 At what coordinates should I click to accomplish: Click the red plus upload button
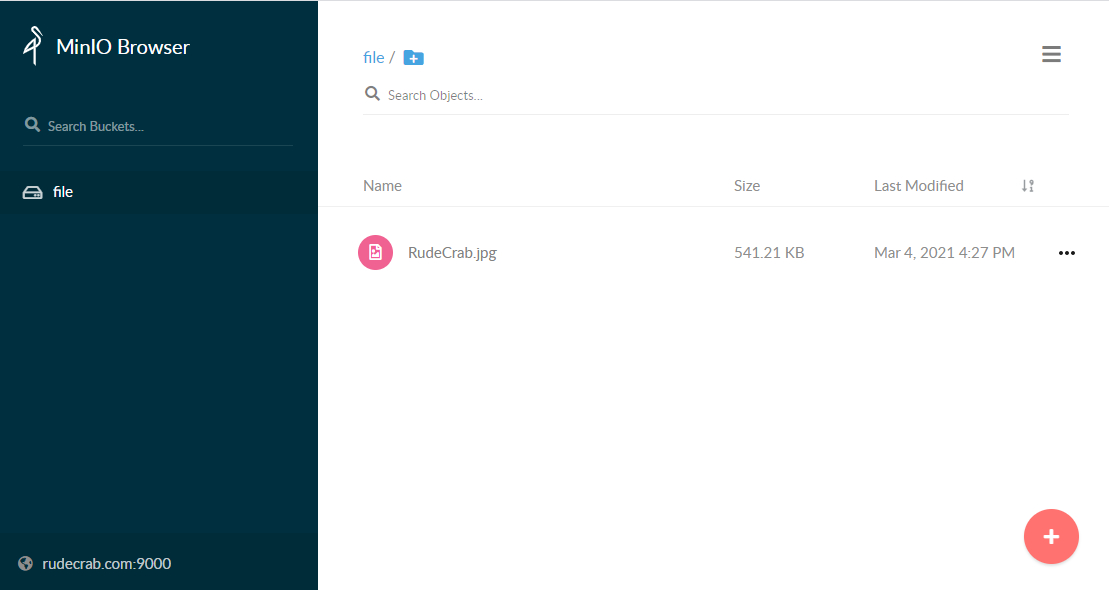click(x=1051, y=536)
